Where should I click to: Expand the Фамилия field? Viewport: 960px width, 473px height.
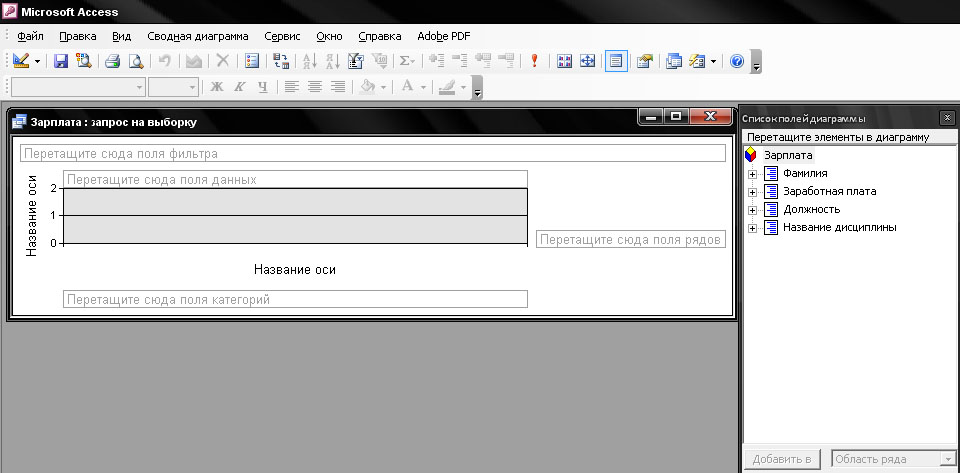pos(752,174)
